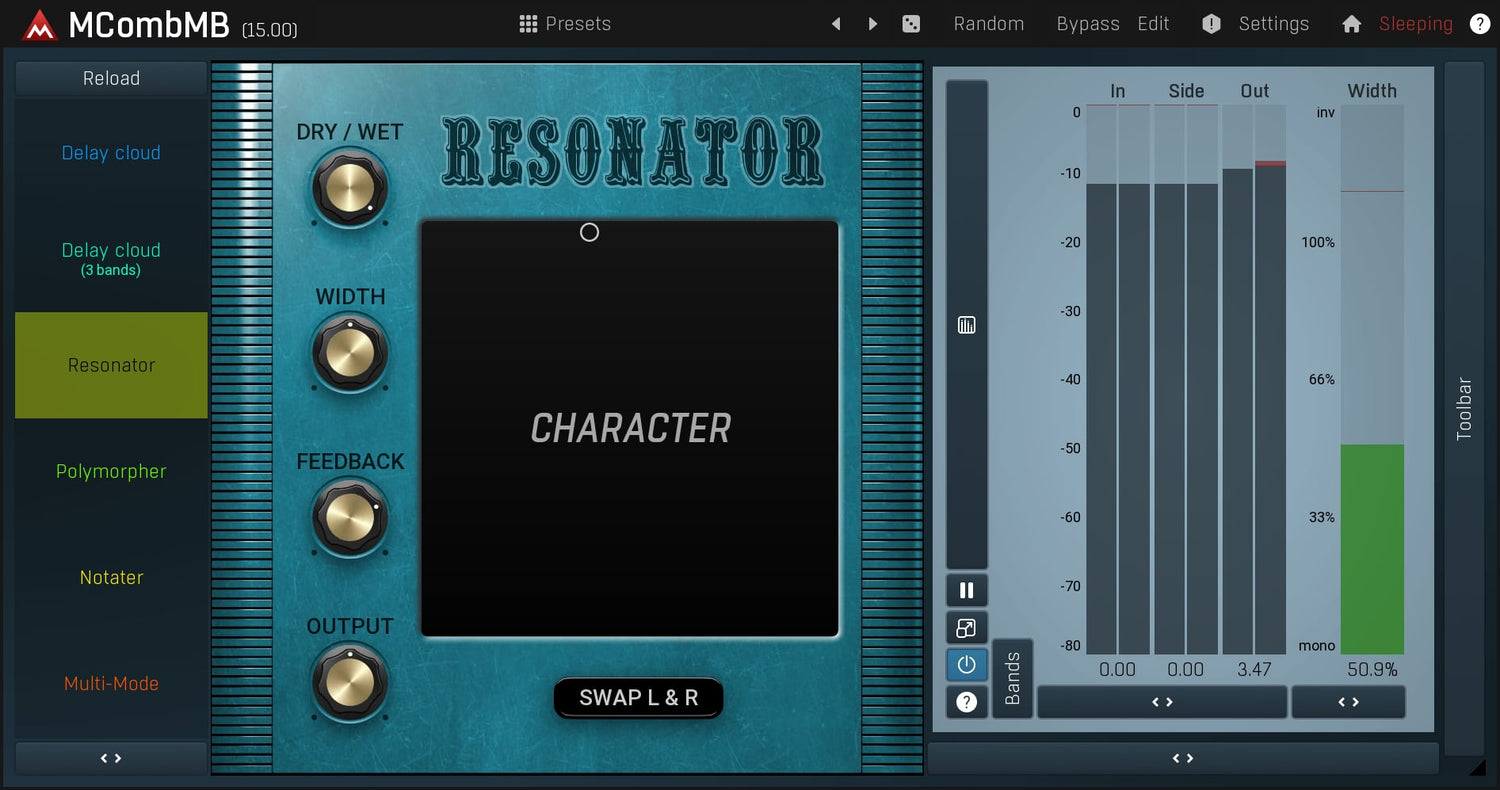Click the Reload button
Image resolution: width=1500 pixels, height=790 pixels.
tap(111, 78)
